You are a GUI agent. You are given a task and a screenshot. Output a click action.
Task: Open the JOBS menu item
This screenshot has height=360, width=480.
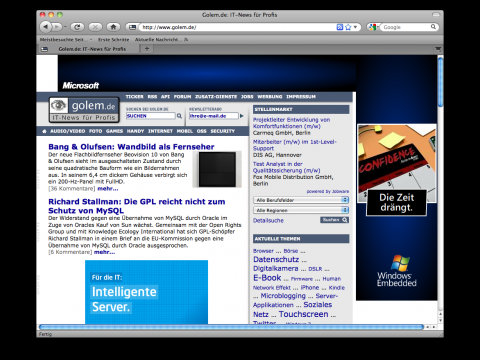(247, 97)
